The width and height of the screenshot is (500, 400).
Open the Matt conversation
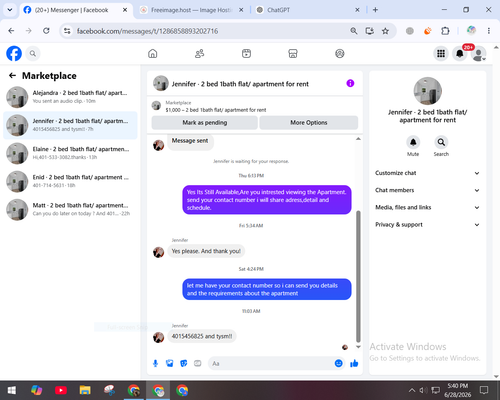point(70,210)
